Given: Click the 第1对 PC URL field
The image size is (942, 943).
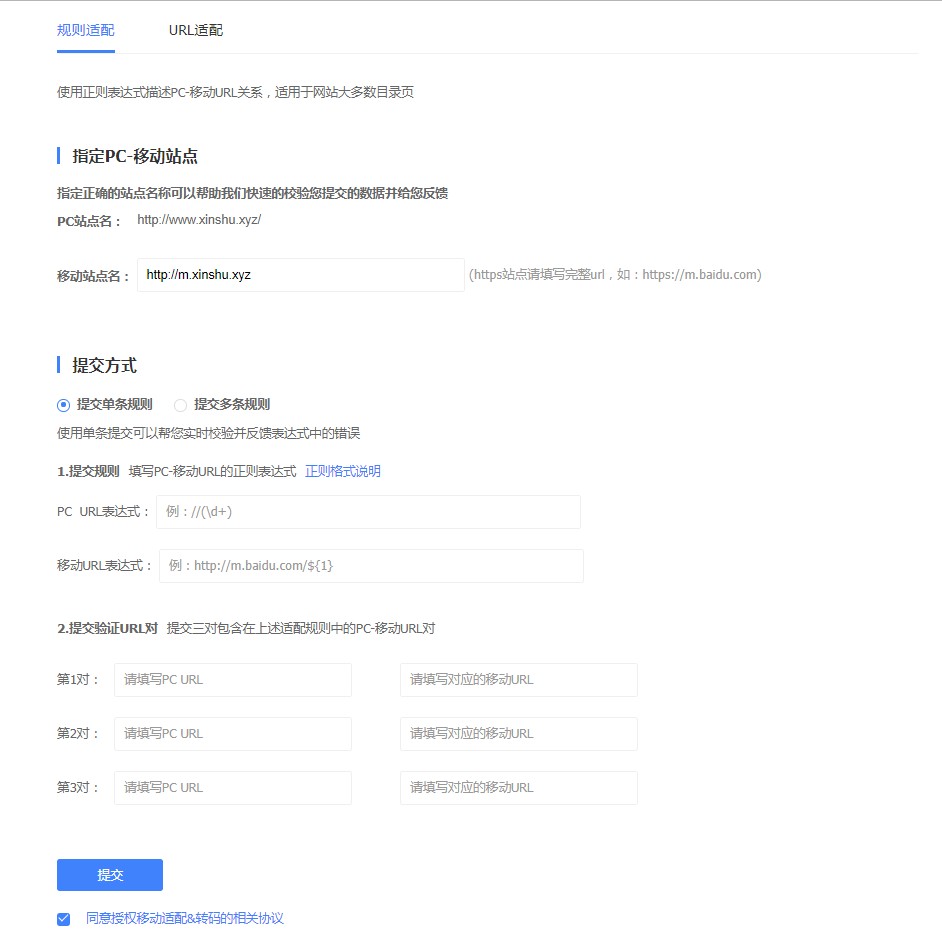Looking at the screenshot, I should tap(233, 680).
